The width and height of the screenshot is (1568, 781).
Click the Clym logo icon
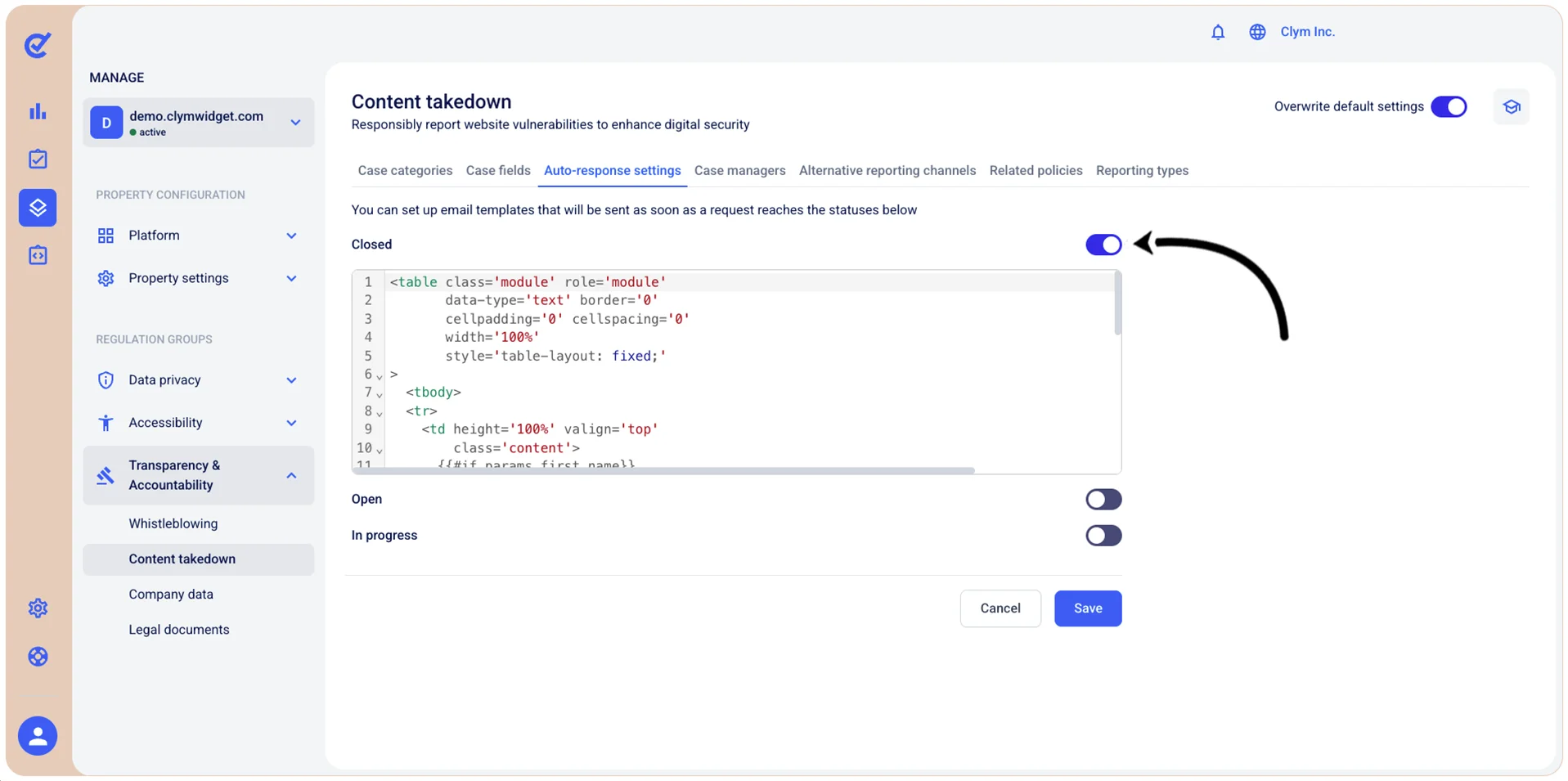38,45
